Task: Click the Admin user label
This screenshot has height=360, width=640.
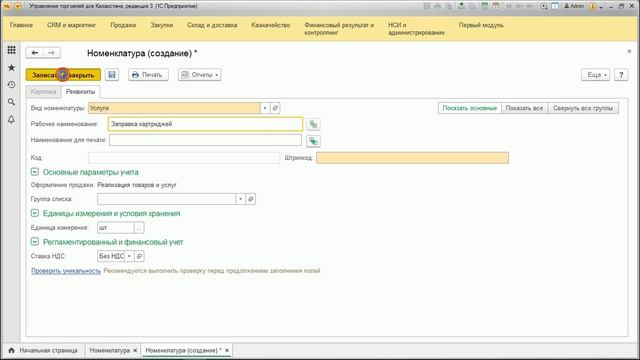Action: (574, 6)
